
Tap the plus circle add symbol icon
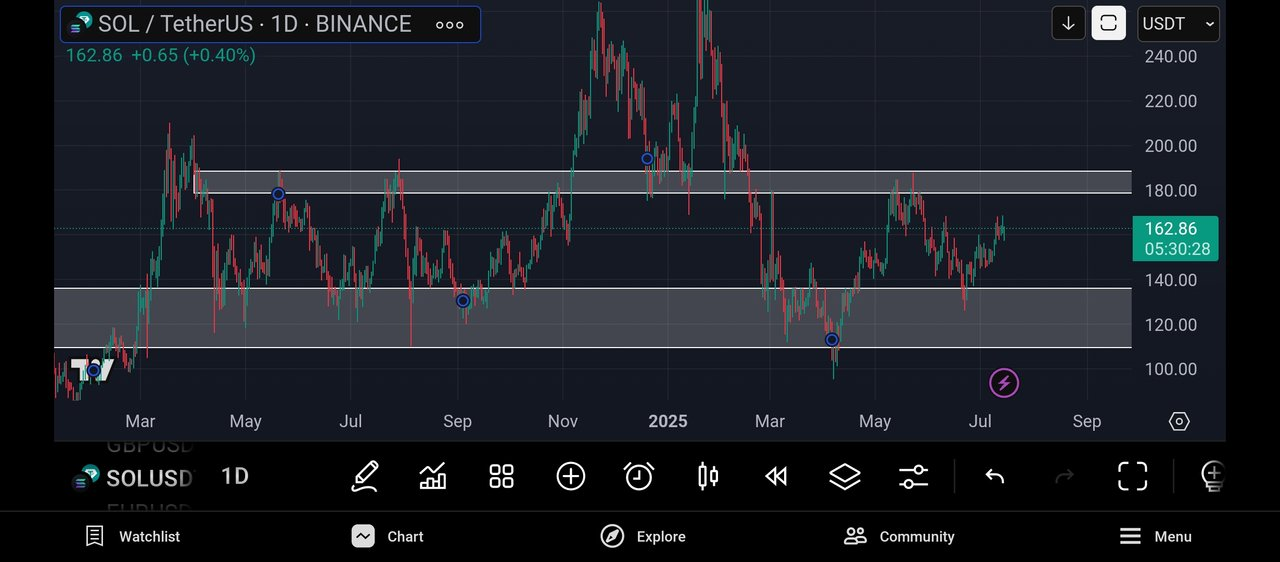(x=571, y=476)
